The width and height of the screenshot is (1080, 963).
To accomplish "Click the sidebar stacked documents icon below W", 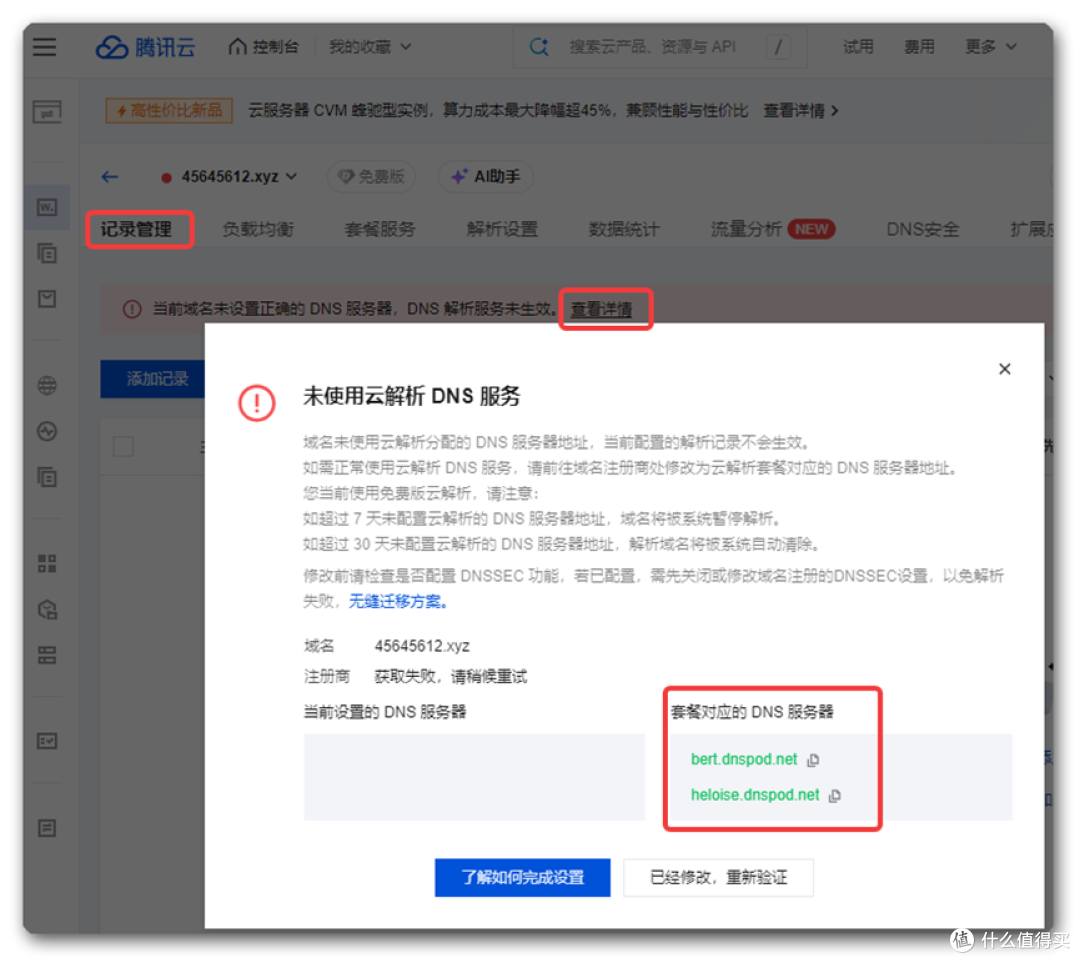I will 47,253.
